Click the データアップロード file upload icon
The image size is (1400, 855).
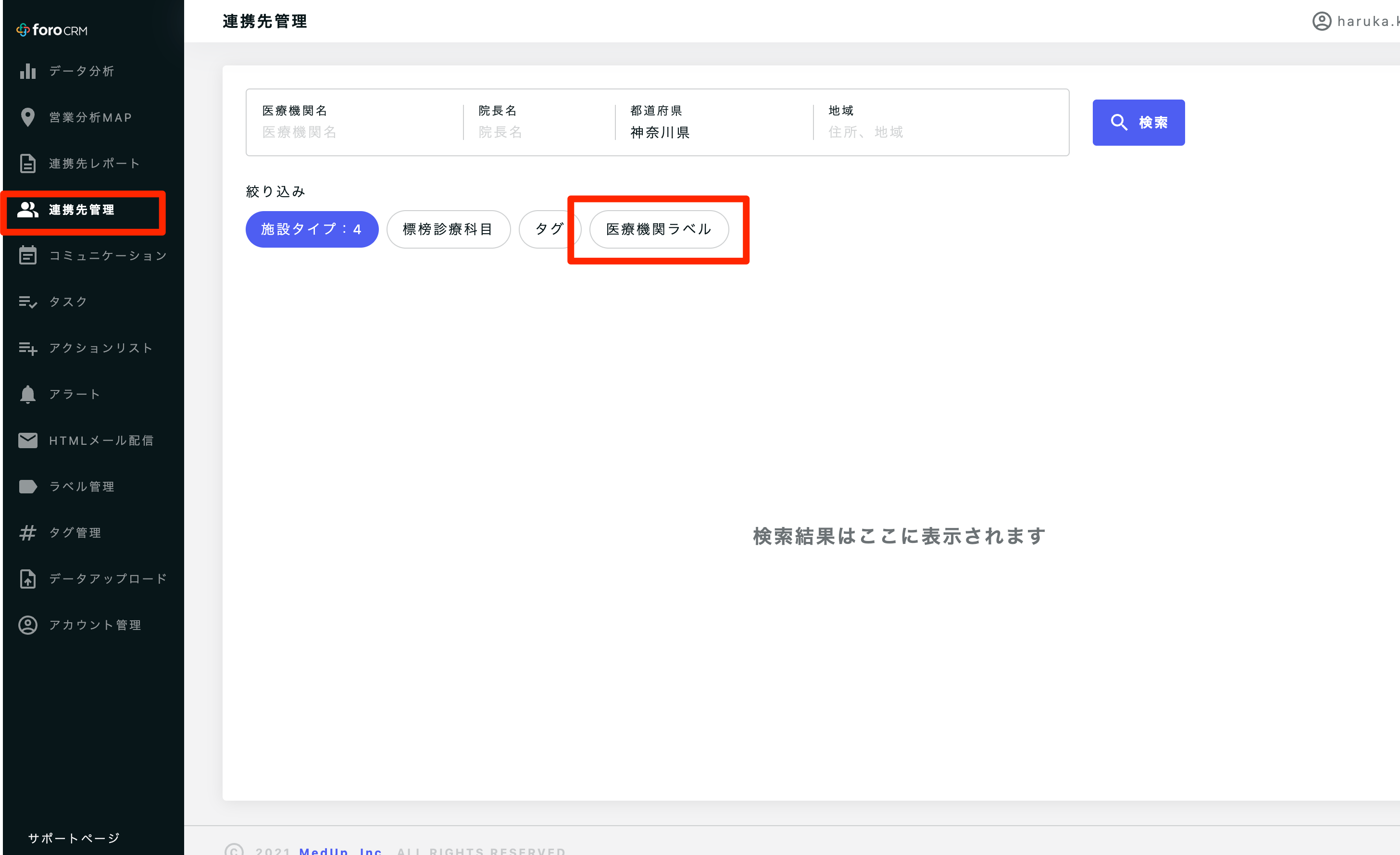coord(28,578)
